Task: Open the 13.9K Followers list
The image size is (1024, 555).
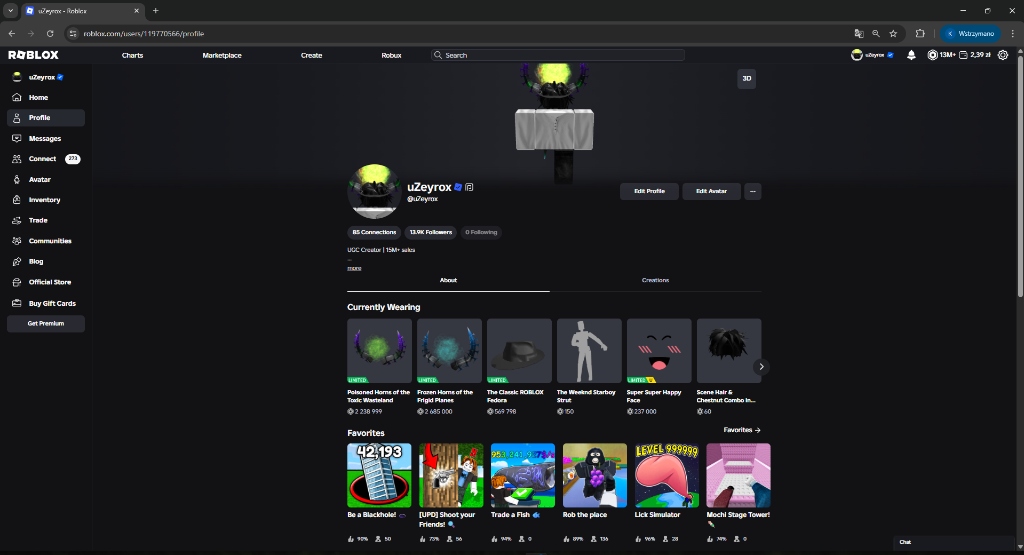Action: click(x=430, y=232)
